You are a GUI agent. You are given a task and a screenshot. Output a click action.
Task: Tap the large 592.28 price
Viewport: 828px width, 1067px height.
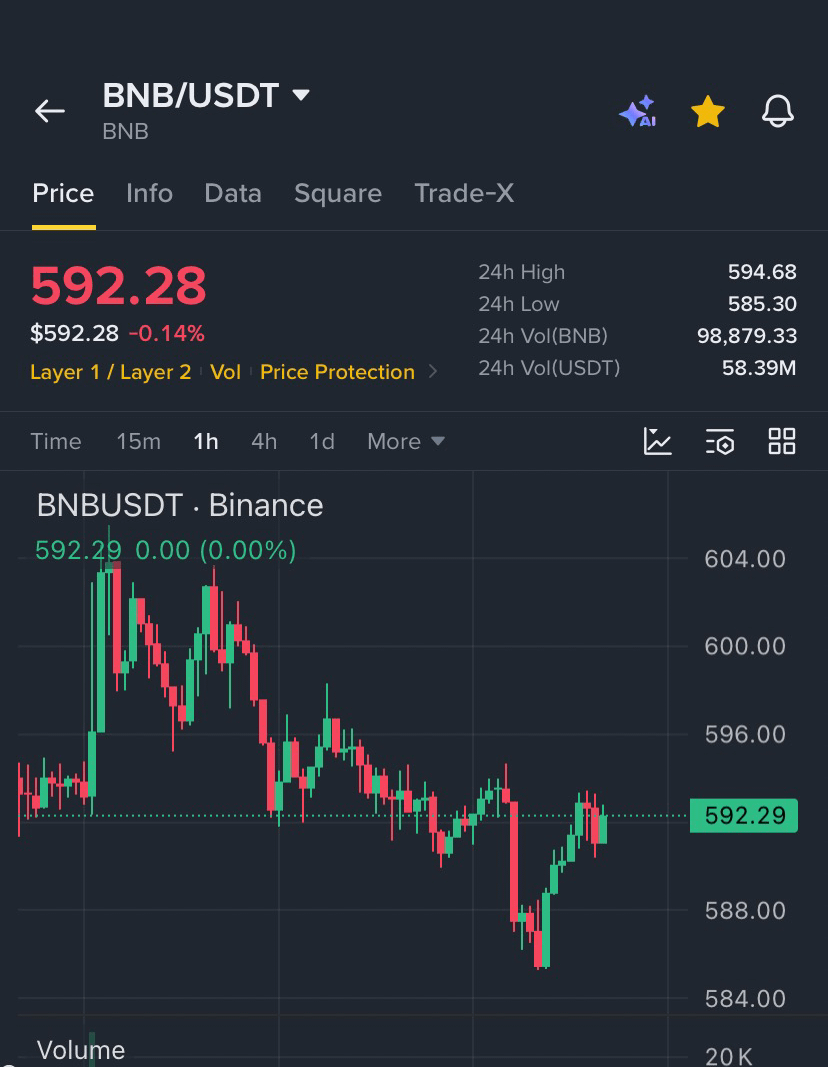118,286
